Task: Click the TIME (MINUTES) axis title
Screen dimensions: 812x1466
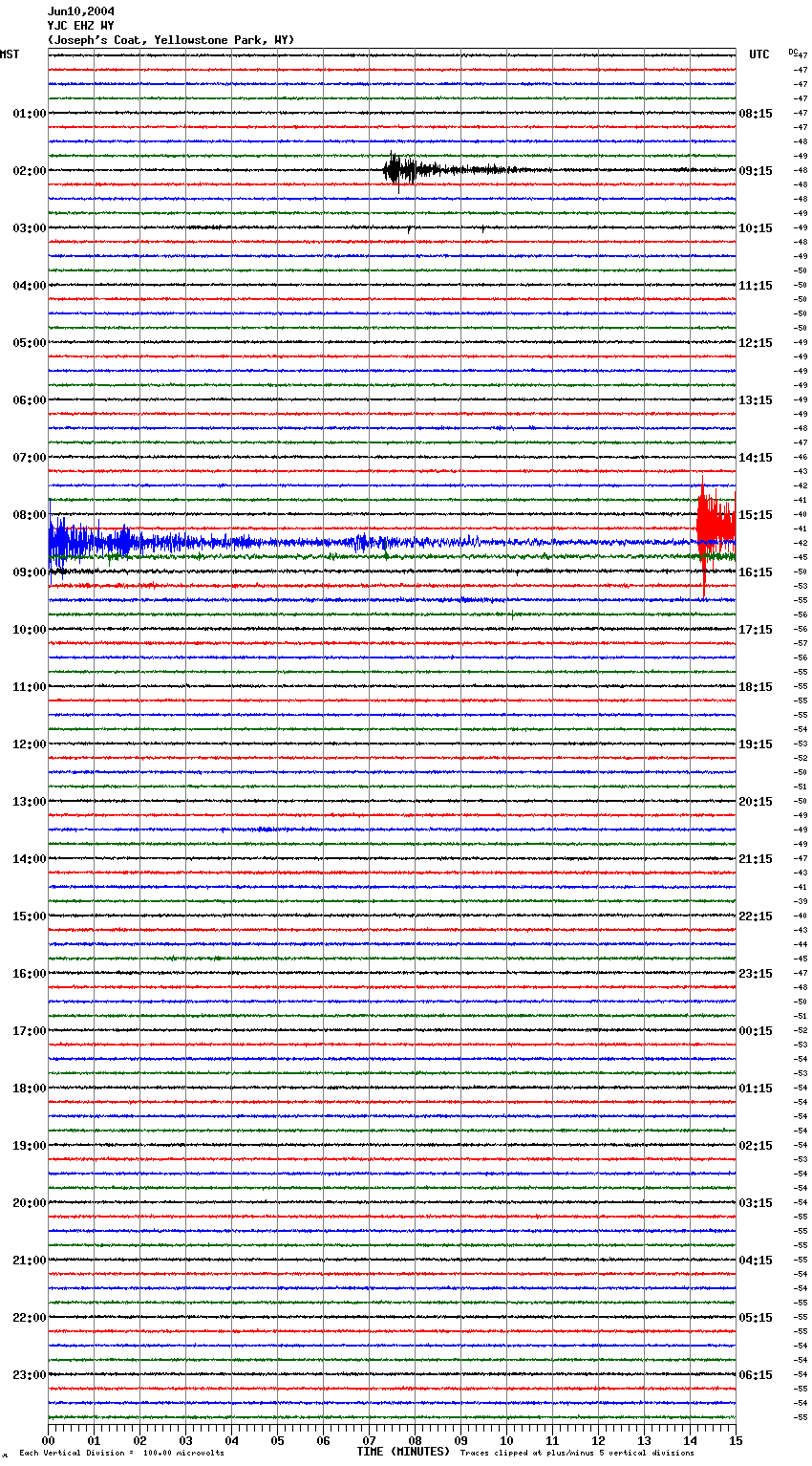Action: pyautogui.click(x=403, y=1452)
